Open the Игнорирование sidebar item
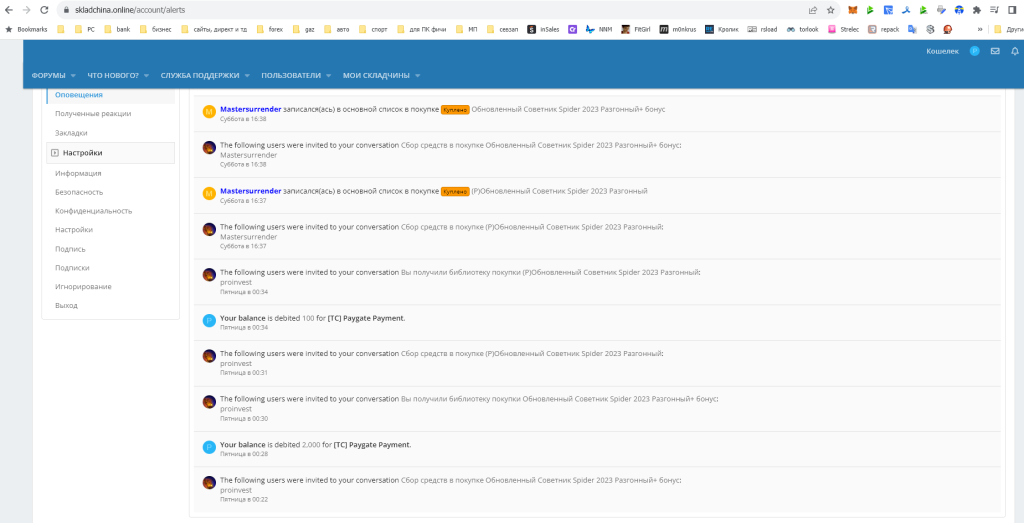This screenshot has height=523, width=1024. point(83,287)
